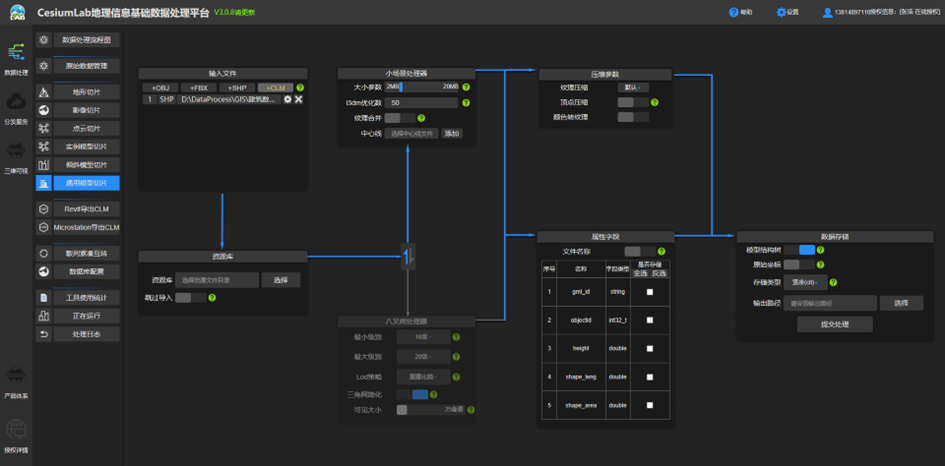945x466 pixels.
Task: Click the 提交处理 submit button
Action: coord(835,324)
